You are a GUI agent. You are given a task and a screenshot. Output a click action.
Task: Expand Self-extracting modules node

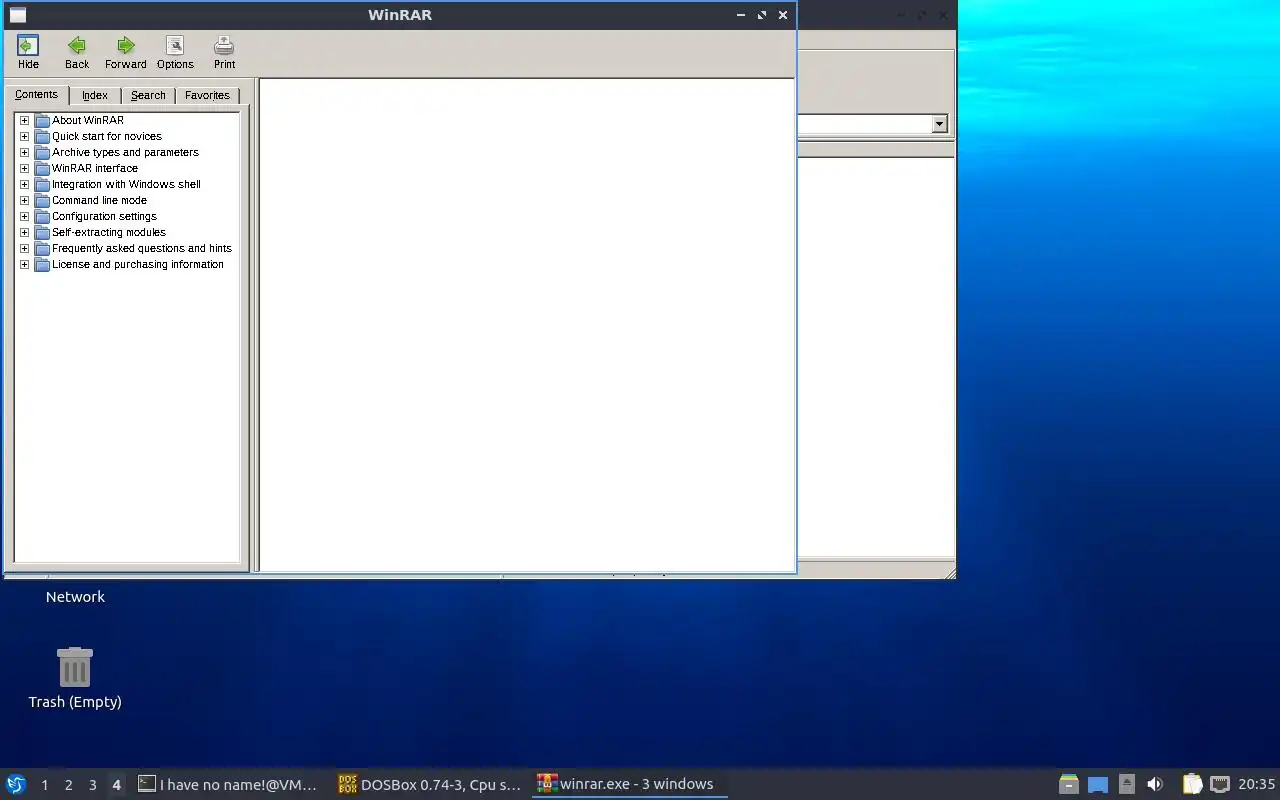click(25, 232)
